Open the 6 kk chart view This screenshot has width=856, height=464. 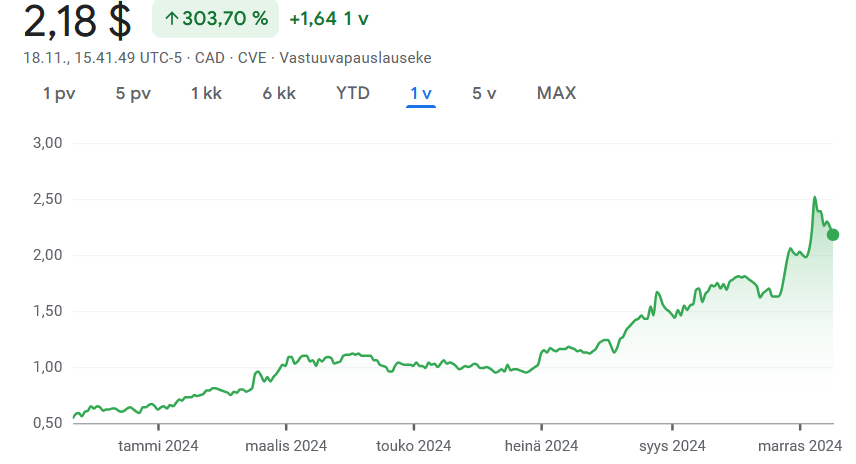(279, 93)
